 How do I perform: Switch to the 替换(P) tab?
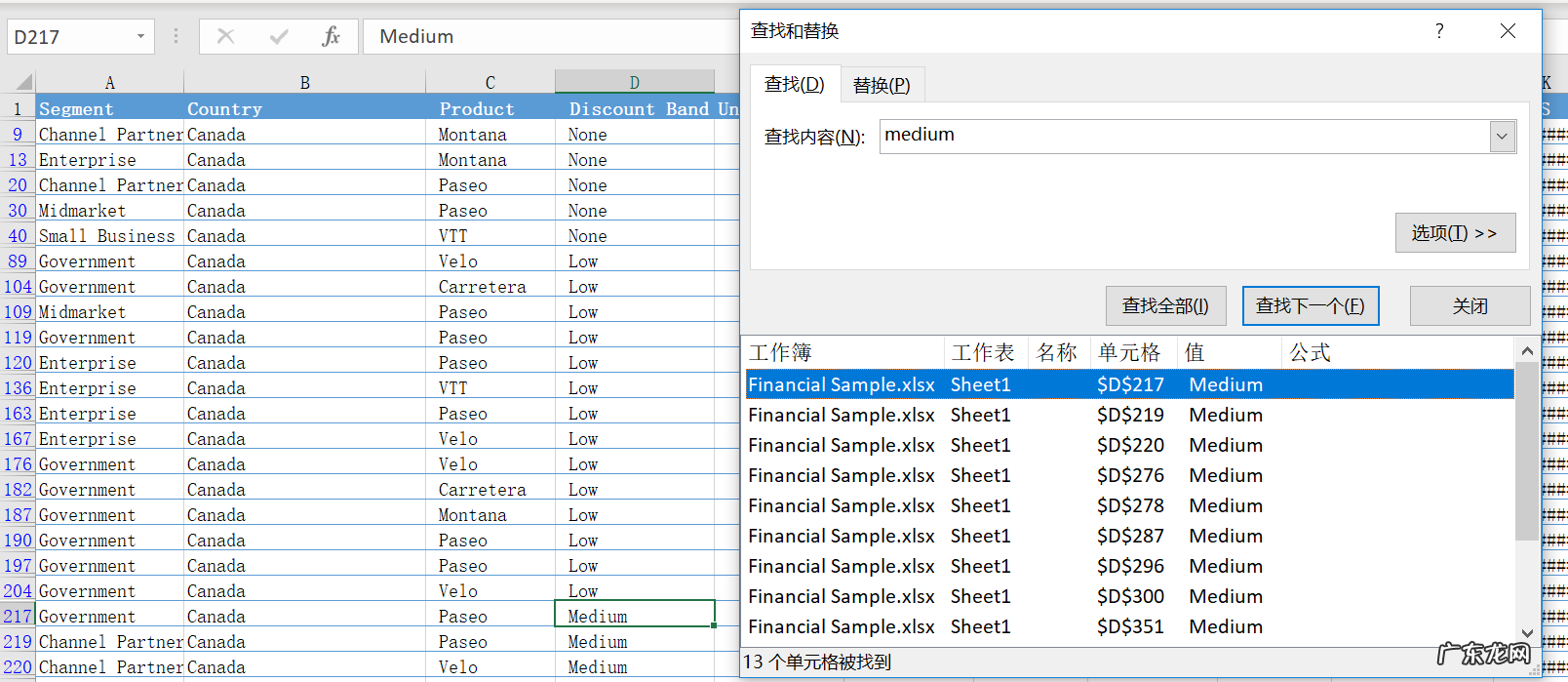881,86
